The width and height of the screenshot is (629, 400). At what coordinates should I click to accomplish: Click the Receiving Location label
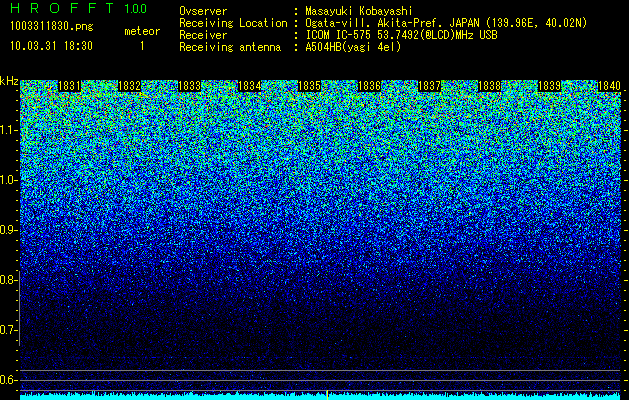(x=233, y=23)
